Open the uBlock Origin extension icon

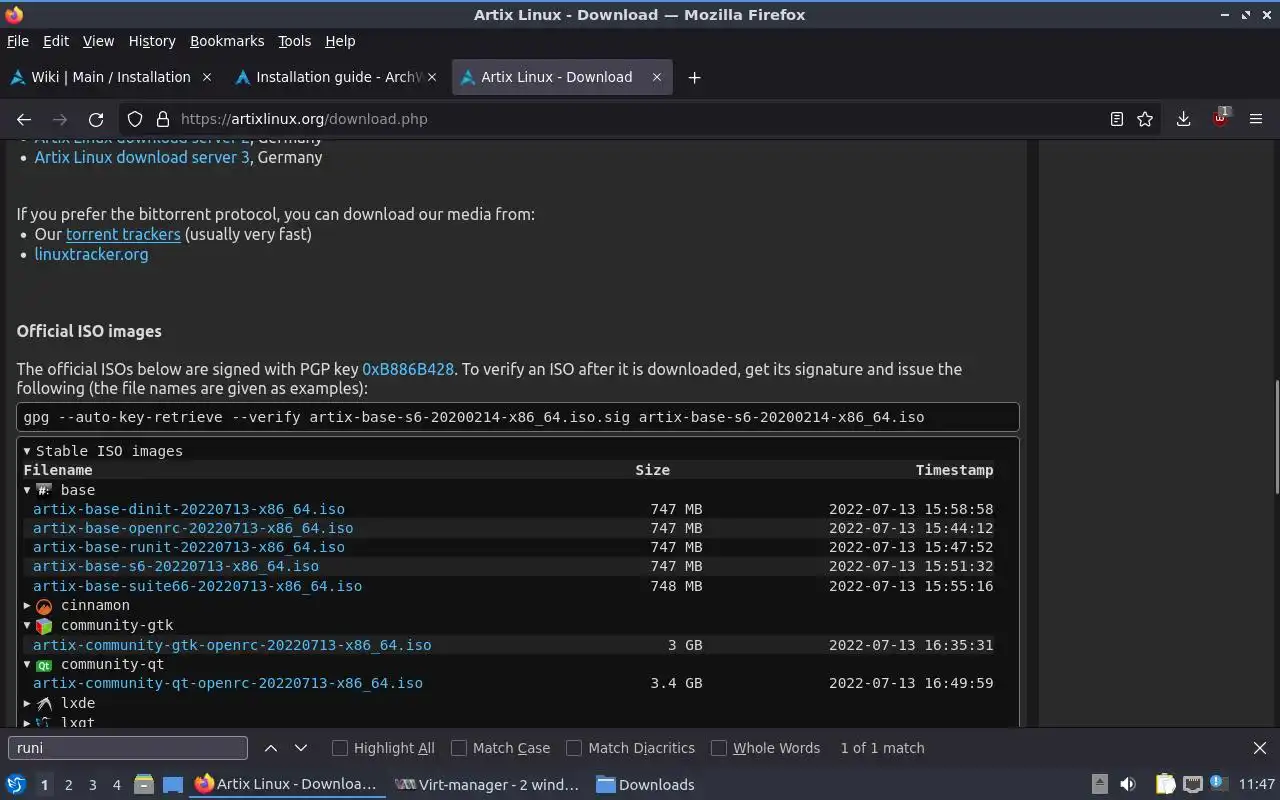1221,117
